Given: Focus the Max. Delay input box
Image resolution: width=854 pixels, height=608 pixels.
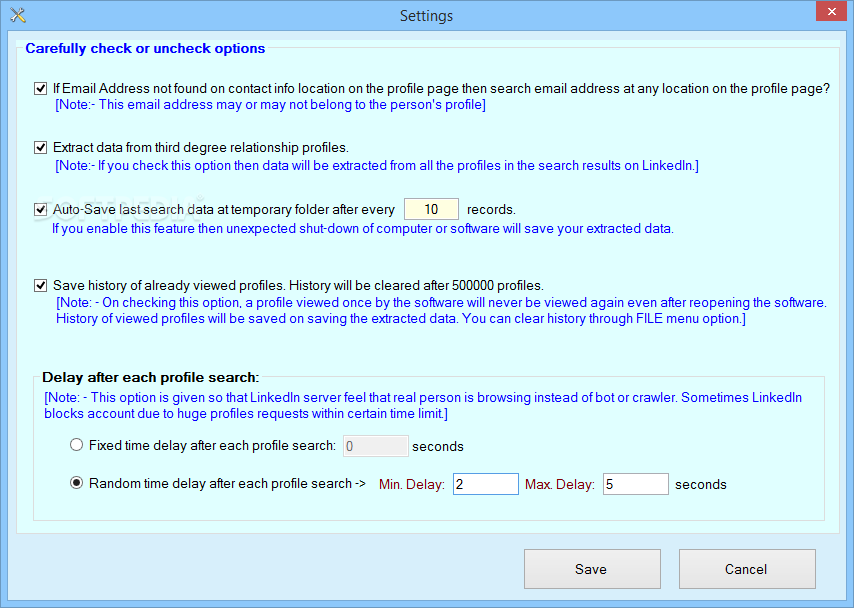Looking at the screenshot, I should click(636, 484).
